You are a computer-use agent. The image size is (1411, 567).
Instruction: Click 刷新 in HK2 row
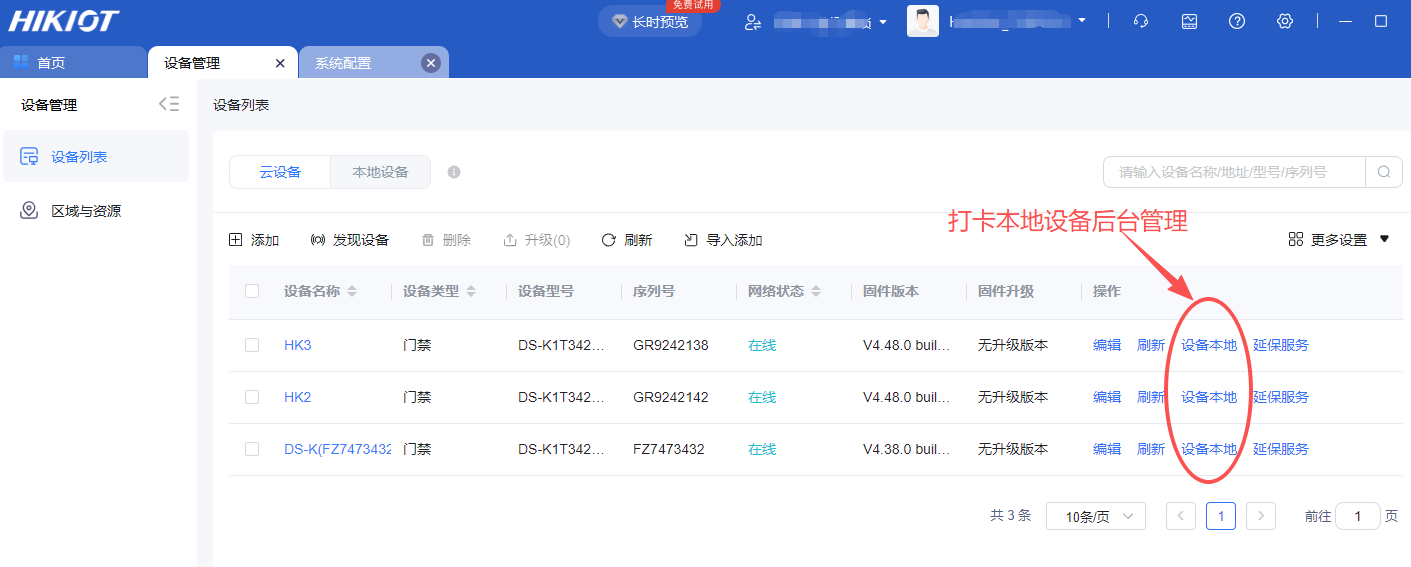coord(1151,397)
